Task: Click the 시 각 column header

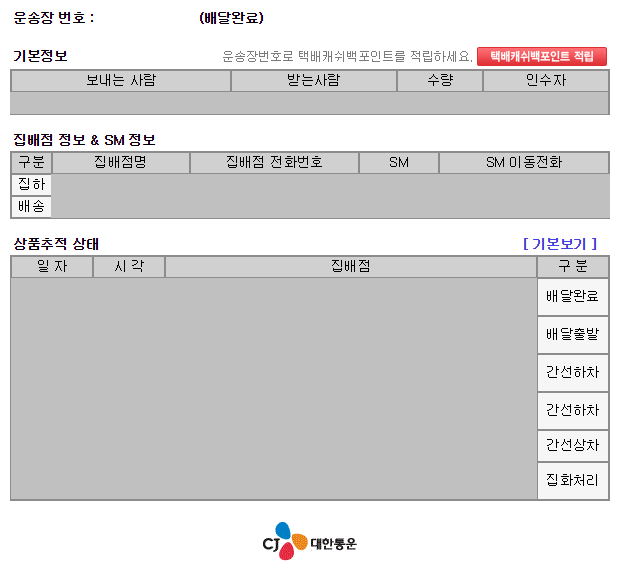Action: (x=129, y=267)
